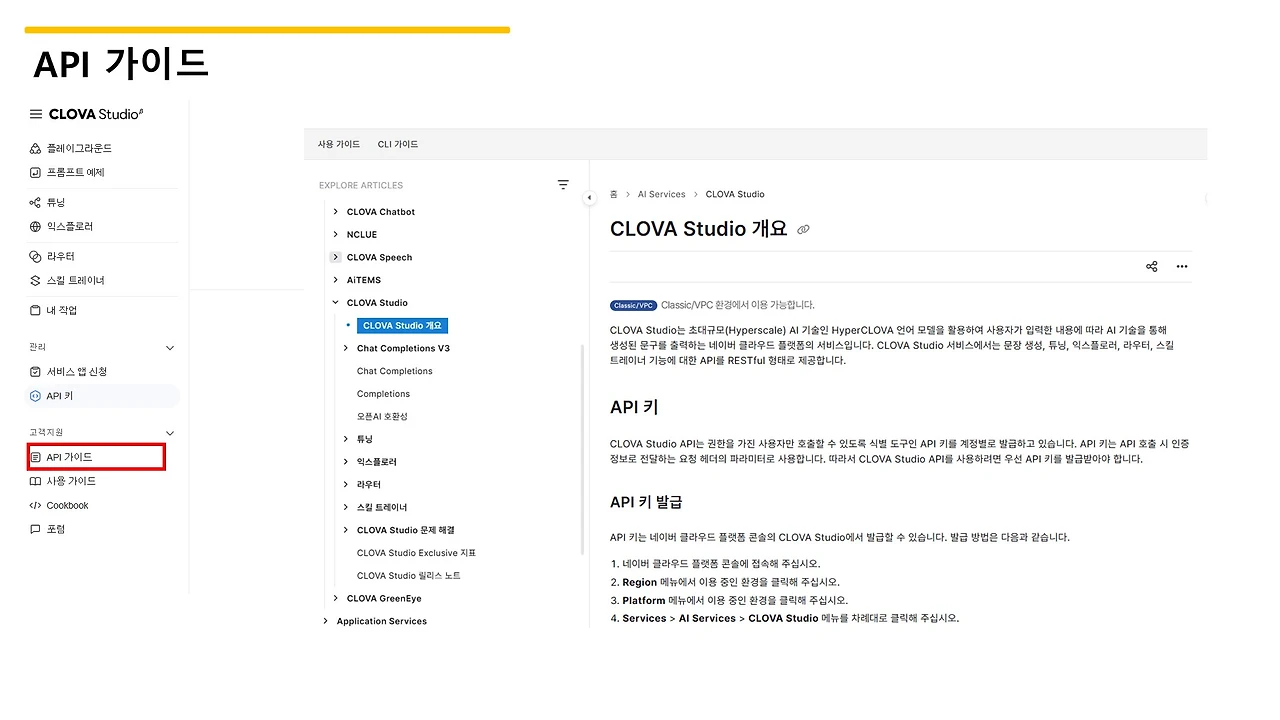Open 프롬프트 예제 via its sidebar icon
Image resolution: width=1280 pixels, height=720 pixels.
(x=36, y=172)
